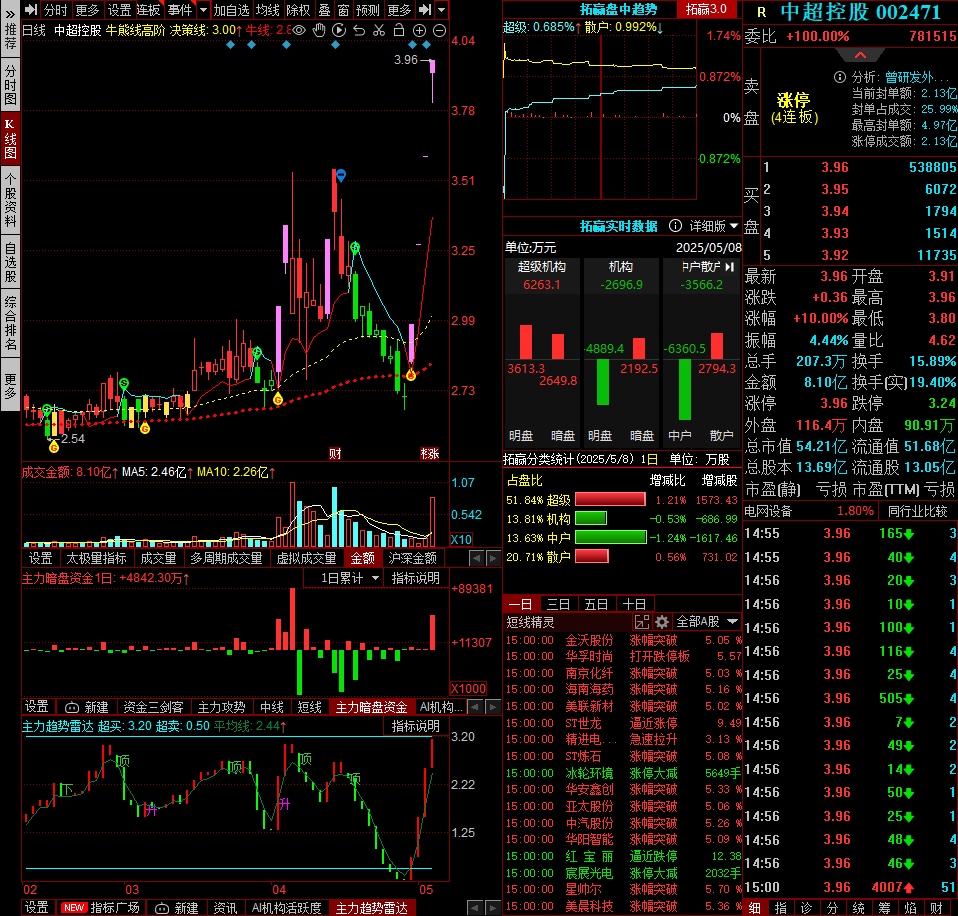The image size is (958, 916).
Task: Click the 均线 toolbar button
Action: click(268, 10)
